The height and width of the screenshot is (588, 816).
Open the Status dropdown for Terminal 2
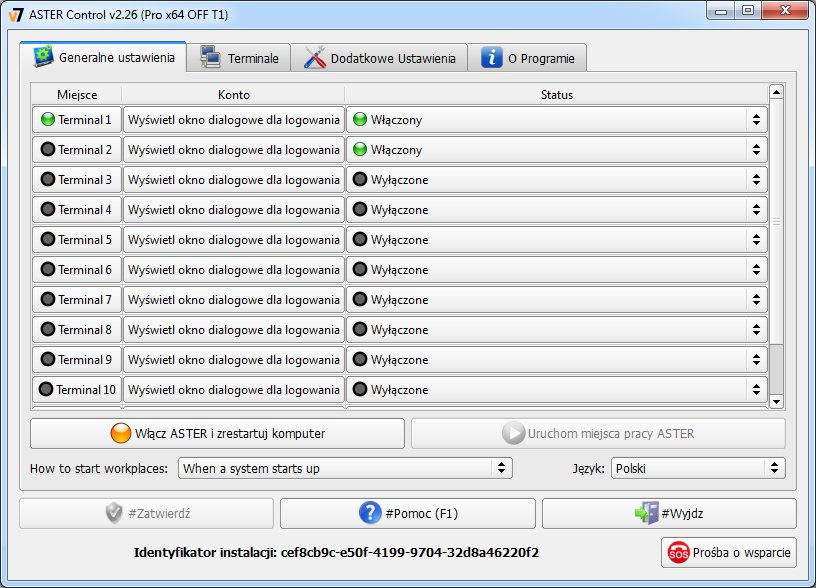[x=557, y=150]
